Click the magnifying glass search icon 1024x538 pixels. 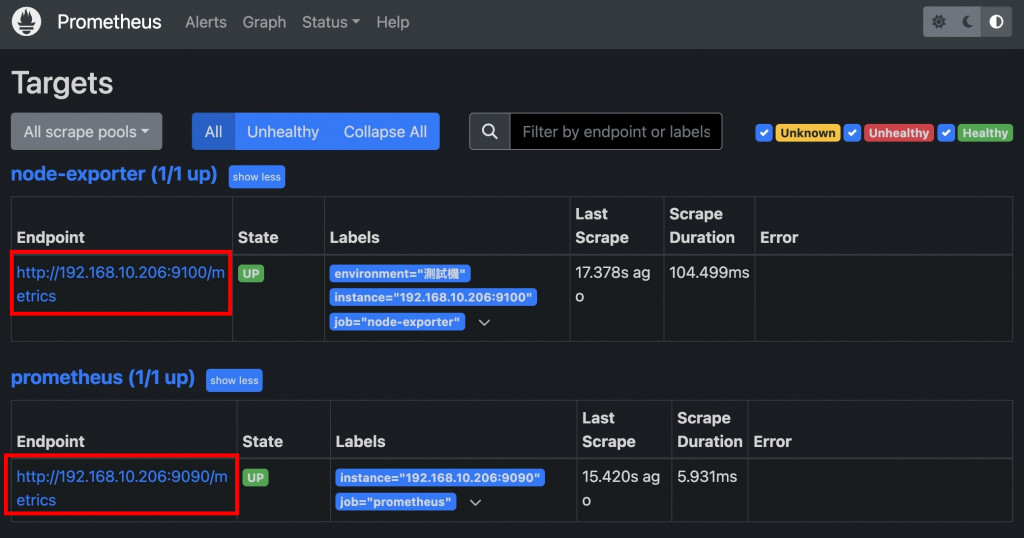click(x=490, y=131)
